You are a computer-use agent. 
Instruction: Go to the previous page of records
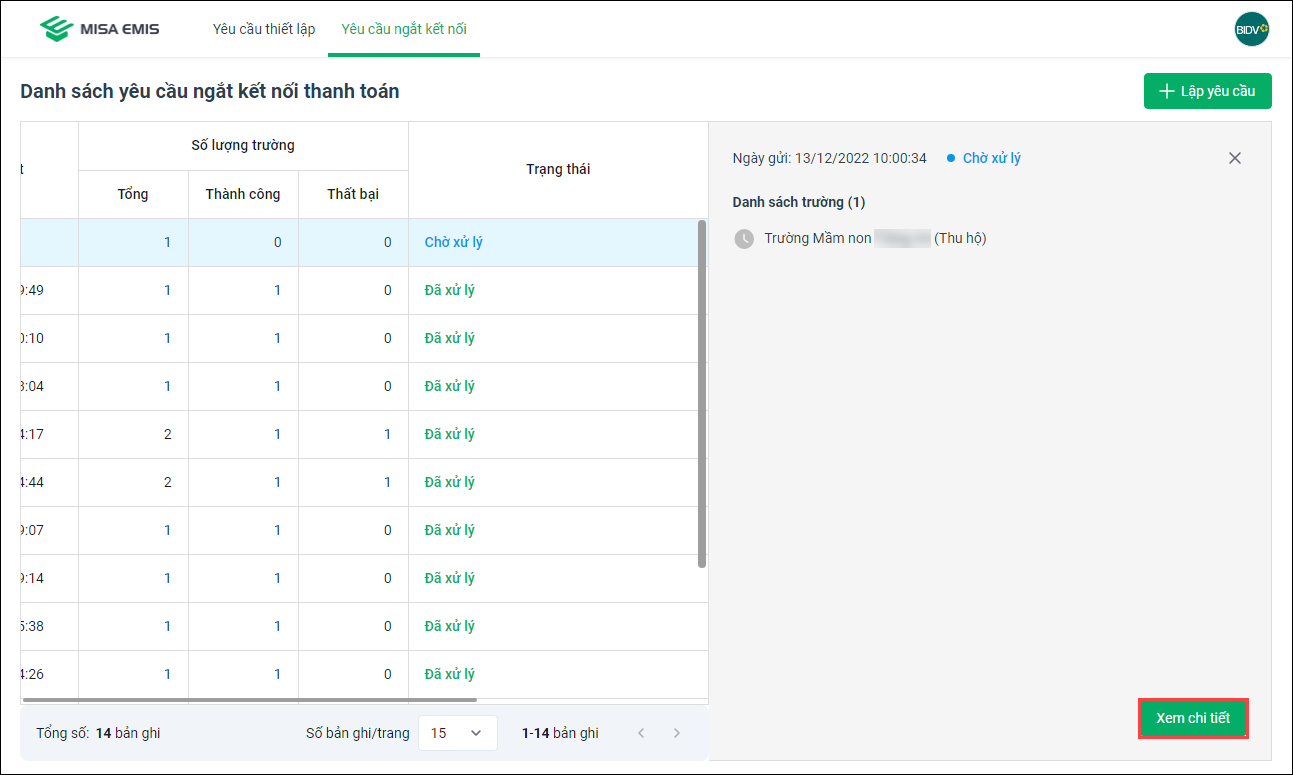tap(641, 733)
